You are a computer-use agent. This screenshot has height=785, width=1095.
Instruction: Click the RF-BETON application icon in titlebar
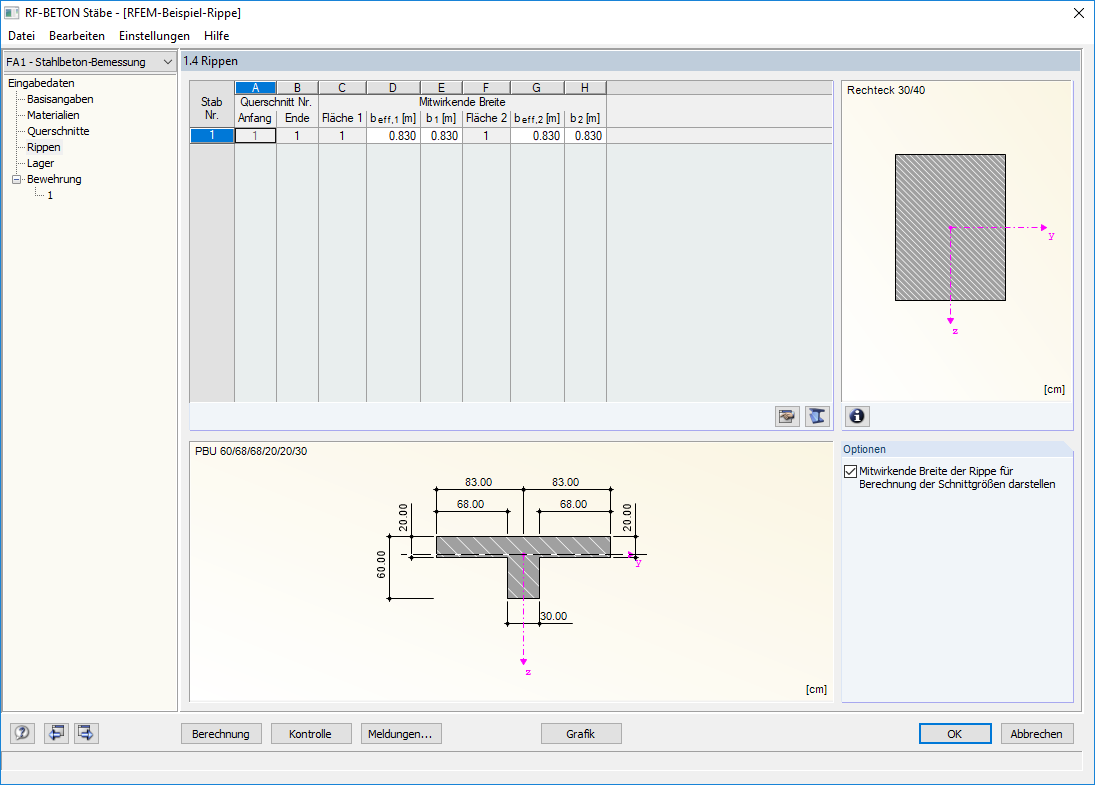tap(13, 13)
